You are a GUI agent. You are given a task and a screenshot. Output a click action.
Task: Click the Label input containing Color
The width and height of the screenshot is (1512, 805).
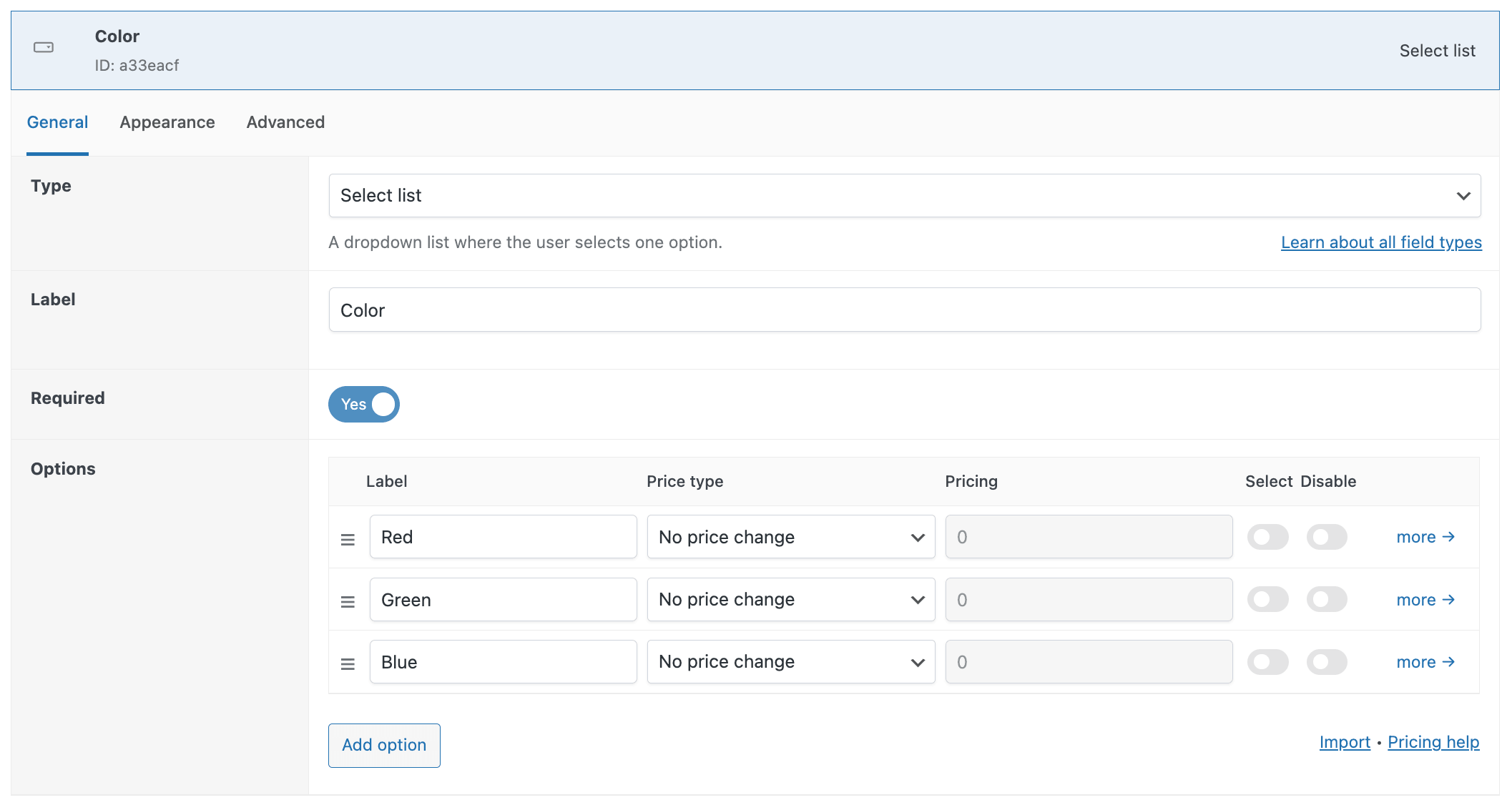point(904,309)
